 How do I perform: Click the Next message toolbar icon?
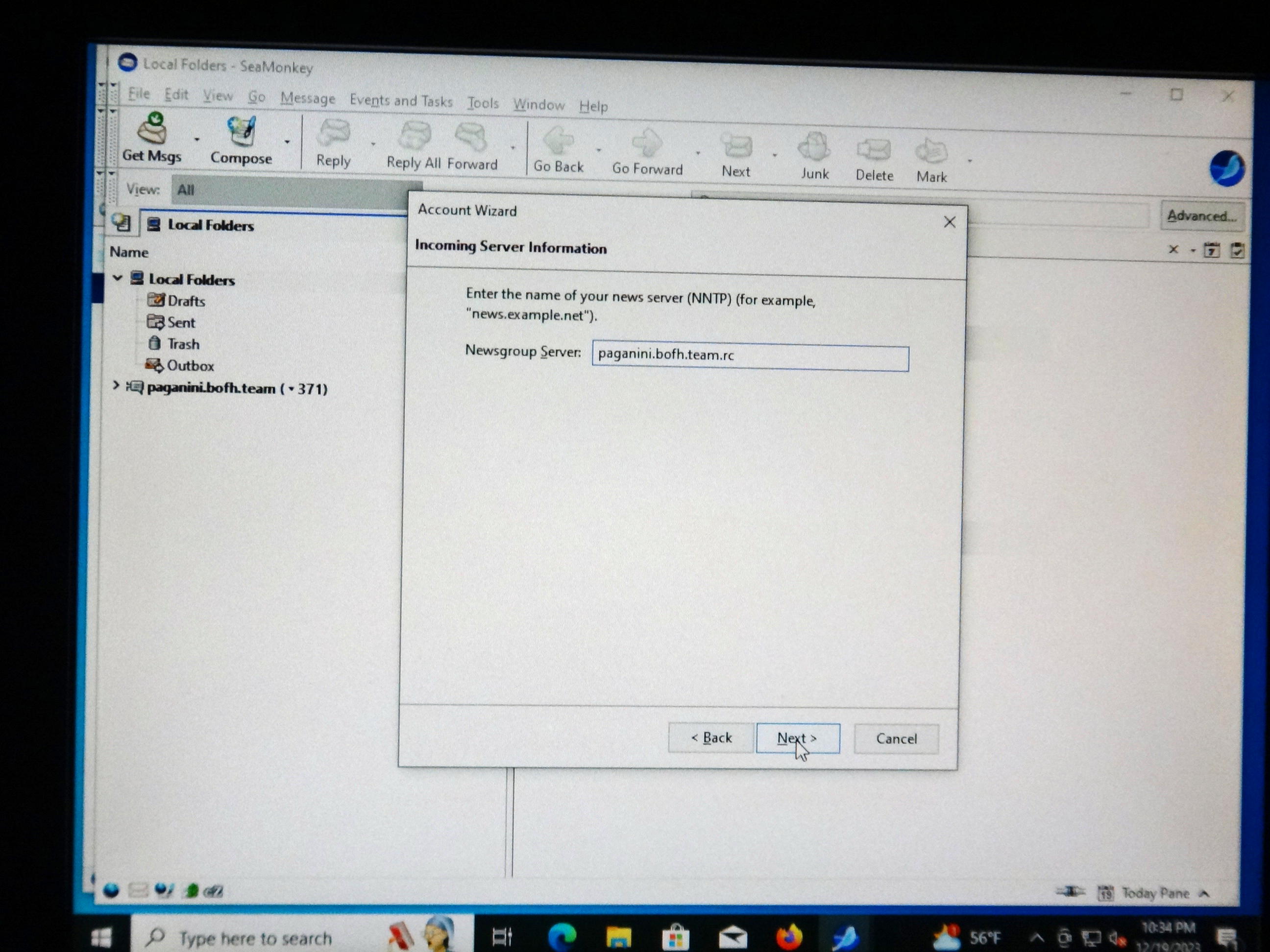(736, 146)
